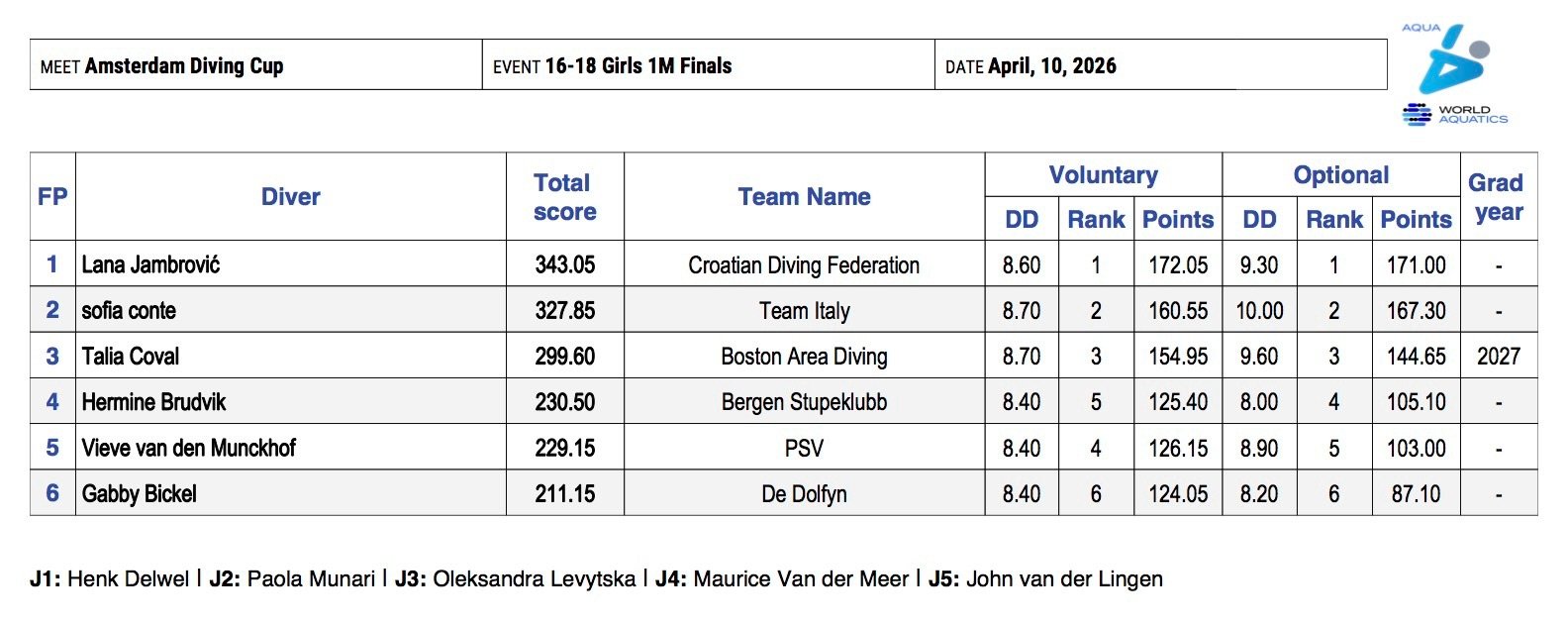Click Vieve van den Munckhof entry
The image size is (1568, 625).
click(189, 448)
